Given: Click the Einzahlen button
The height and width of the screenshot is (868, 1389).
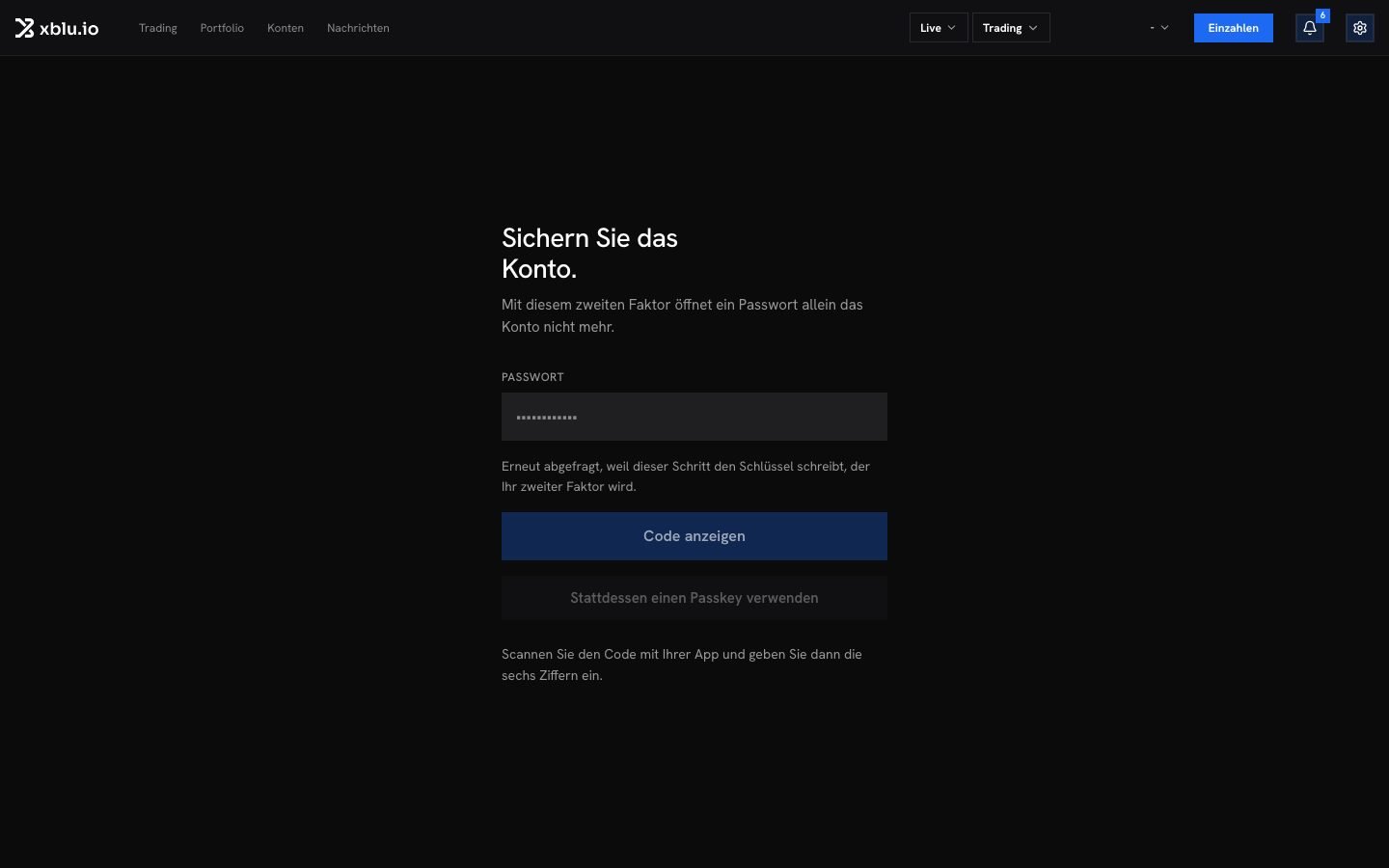Looking at the screenshot, I should click(x=1233, y=28).
